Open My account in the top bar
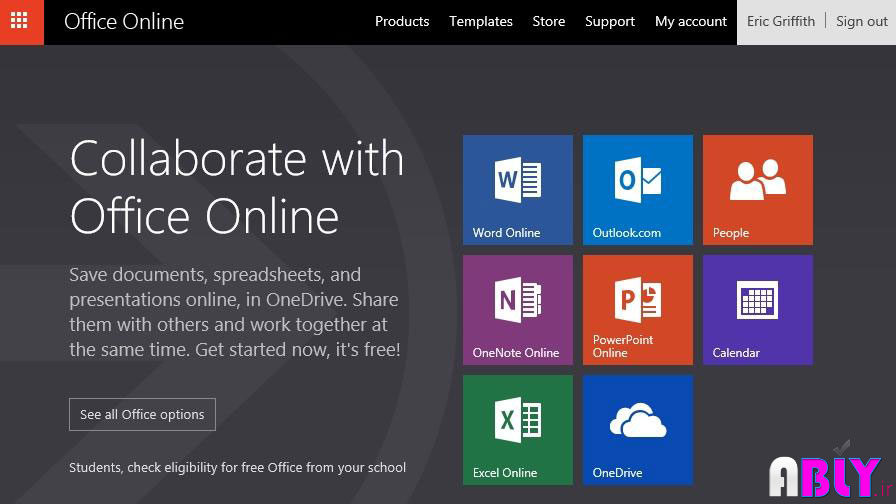This screenshot has width=896, height=504. click(x=691, y=22)
